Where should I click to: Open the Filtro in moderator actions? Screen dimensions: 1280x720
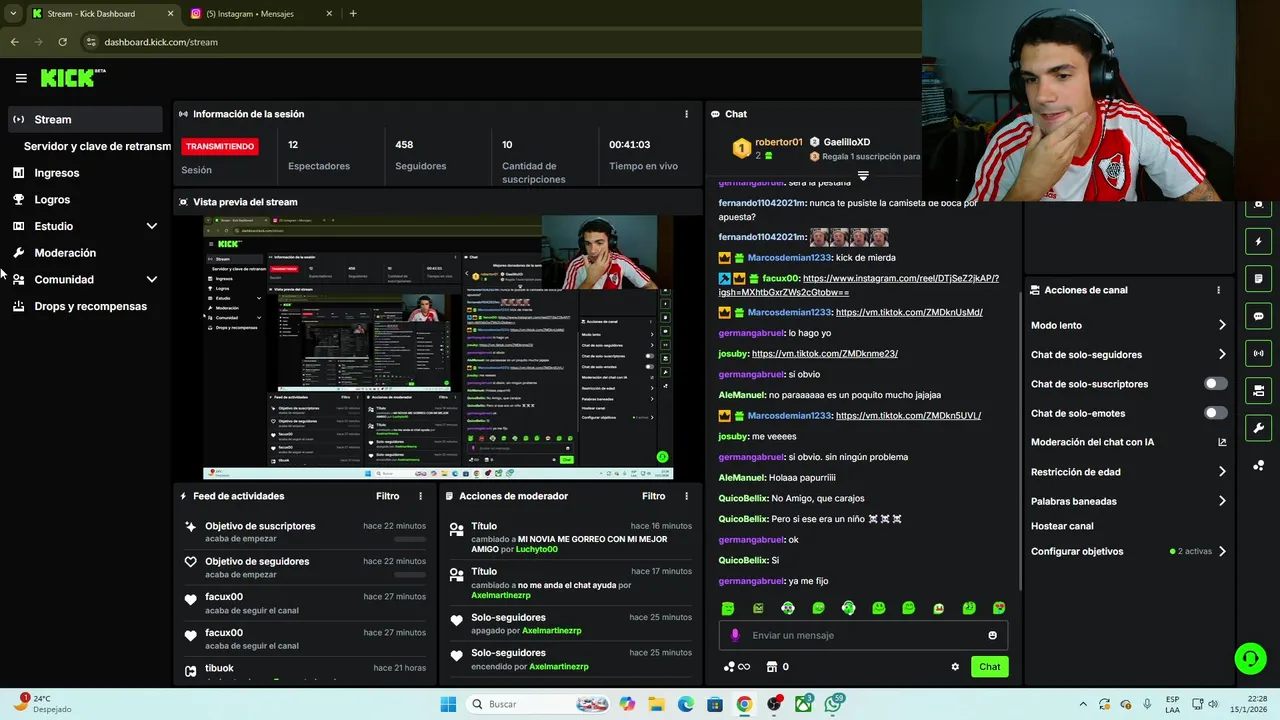tap(653, 496)
